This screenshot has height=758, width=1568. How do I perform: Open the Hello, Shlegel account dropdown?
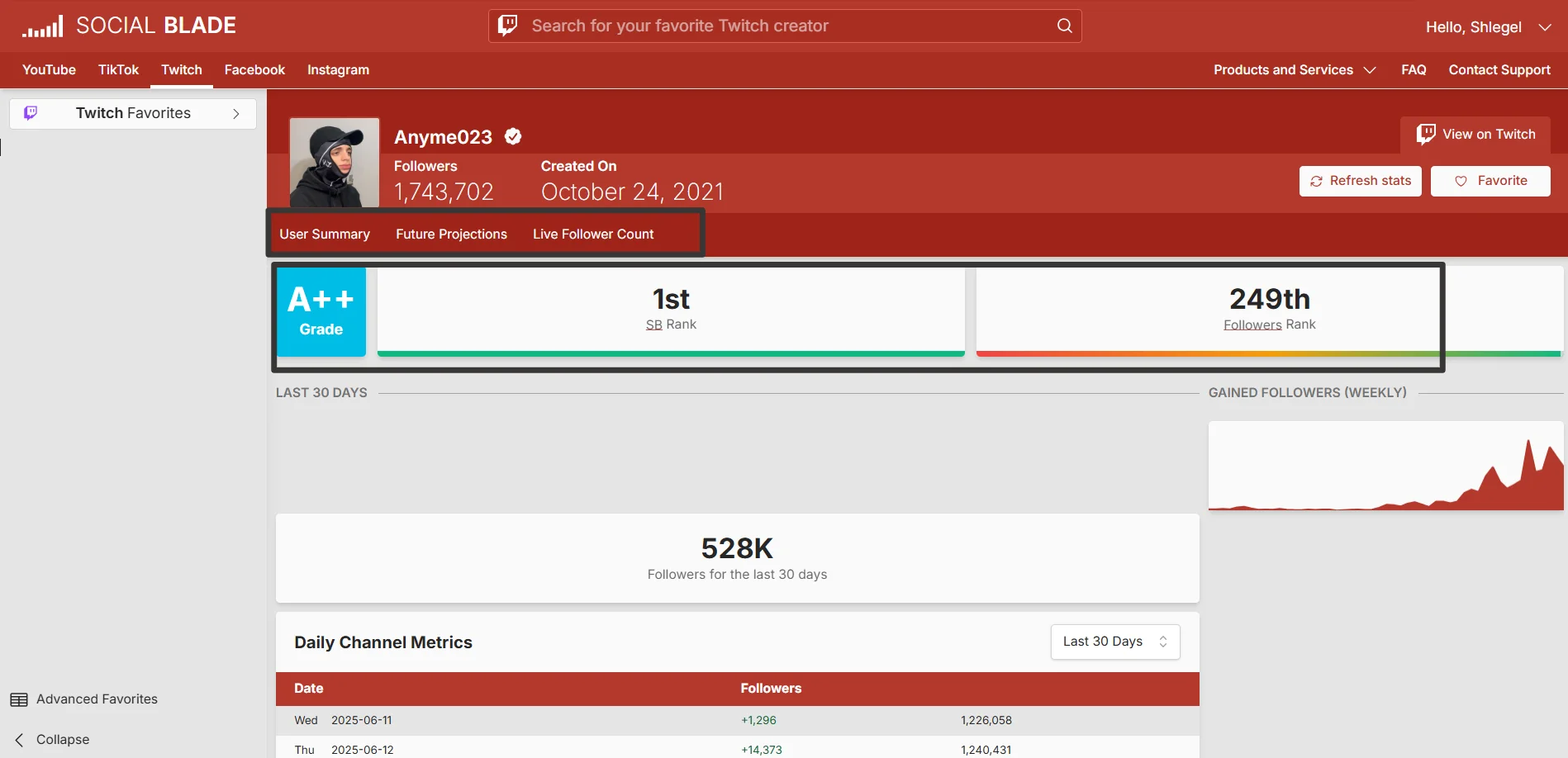[x=1487, y=26]
